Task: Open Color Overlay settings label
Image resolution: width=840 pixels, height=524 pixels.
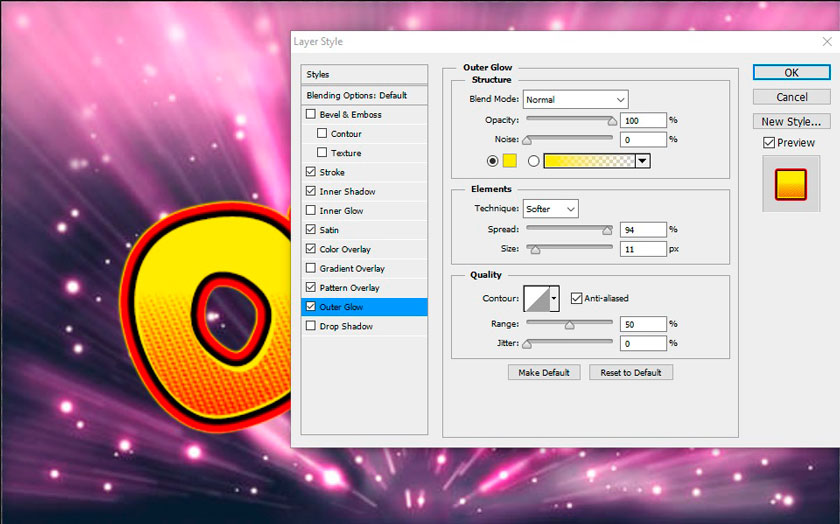Action: point(345,249)
